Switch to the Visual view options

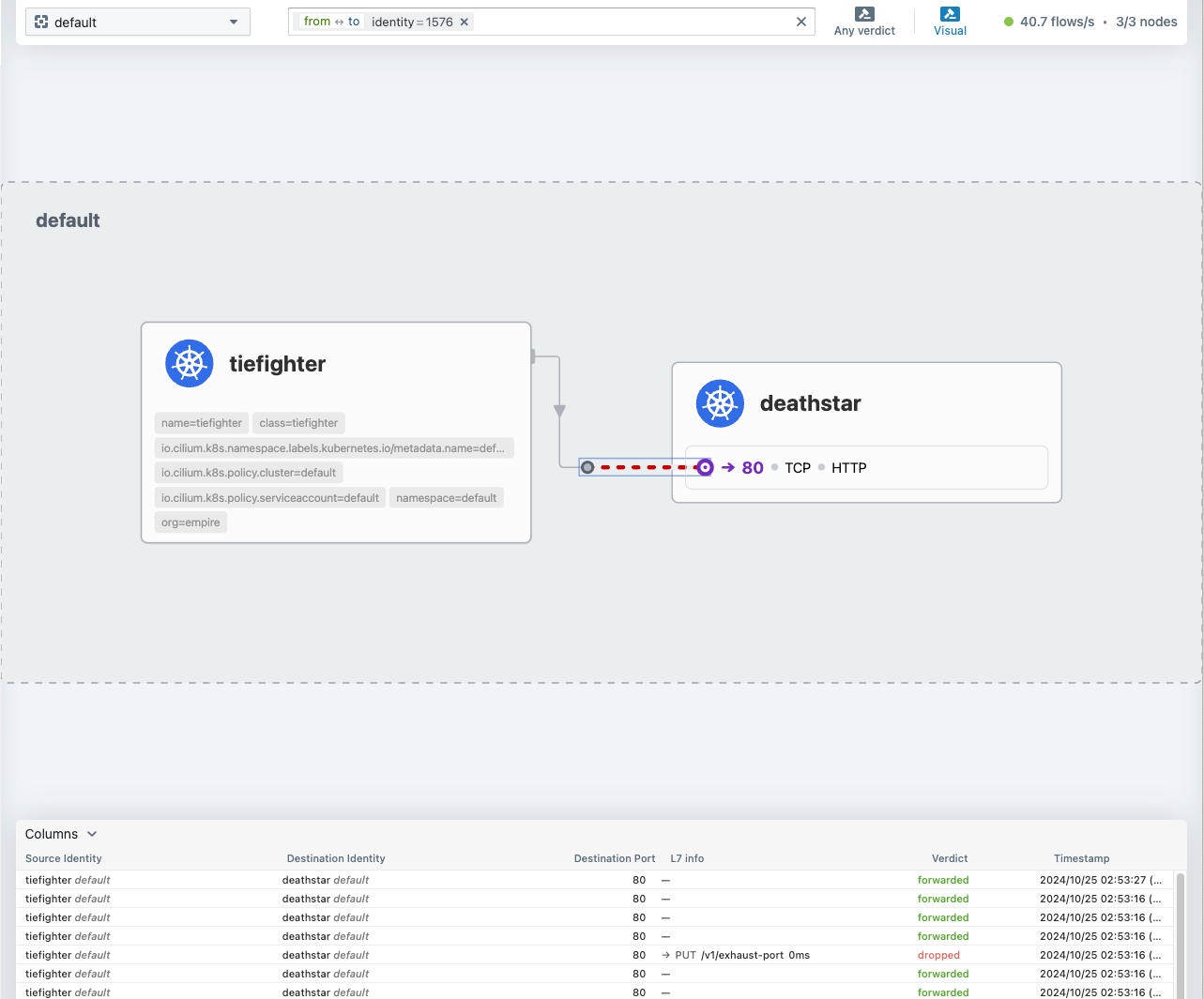[x=950, y=22]
